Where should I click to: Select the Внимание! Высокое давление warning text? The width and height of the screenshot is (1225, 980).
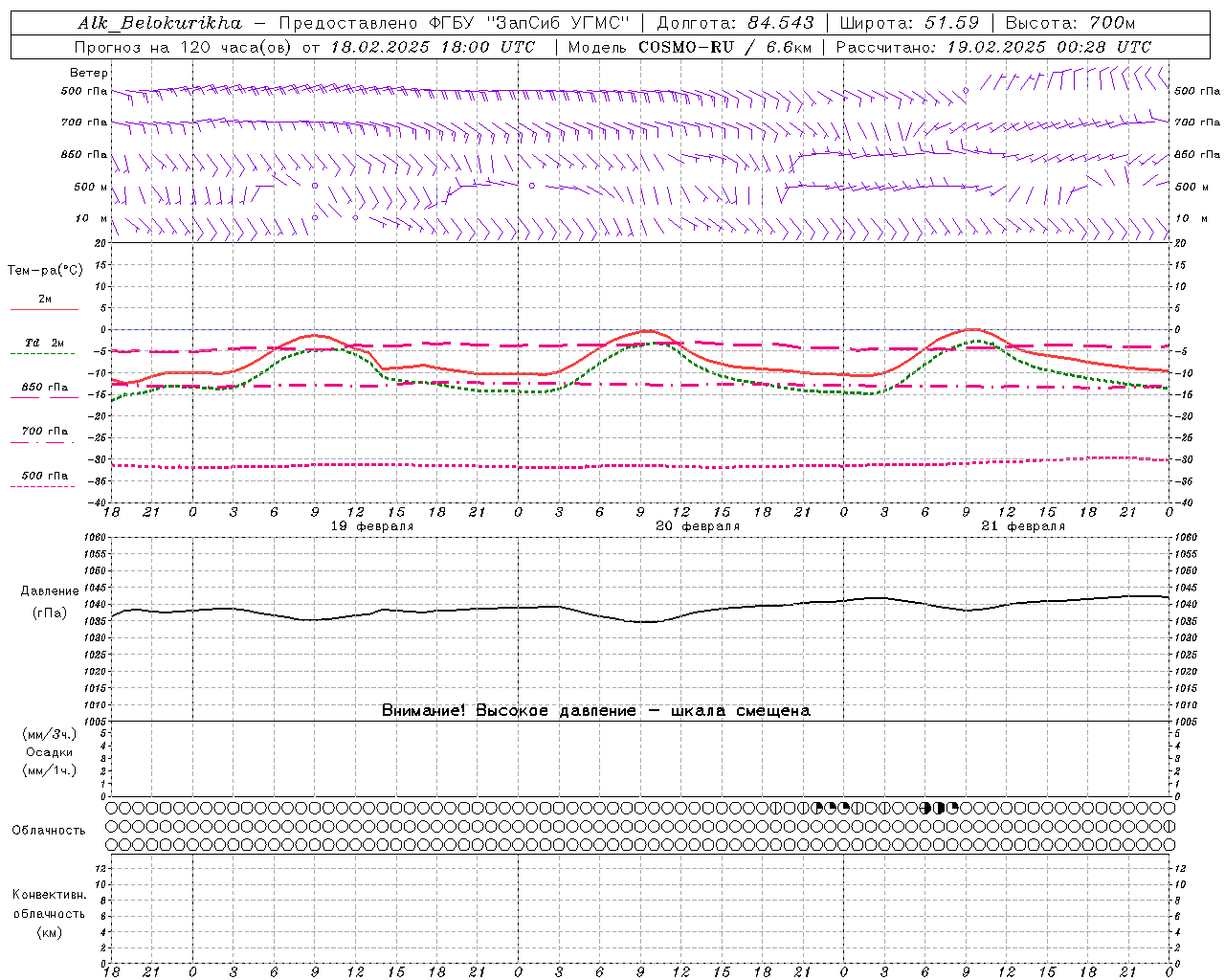click(x=596, y=711)
